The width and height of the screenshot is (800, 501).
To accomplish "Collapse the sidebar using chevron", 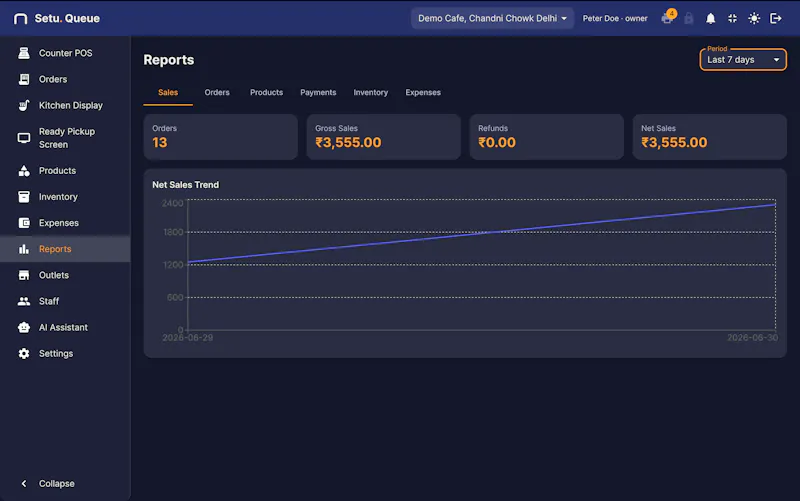I will (23, 483).
